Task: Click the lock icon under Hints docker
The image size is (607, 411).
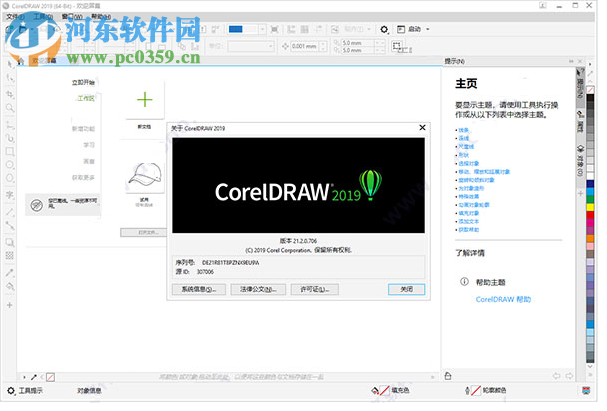Action: point(448,376)
